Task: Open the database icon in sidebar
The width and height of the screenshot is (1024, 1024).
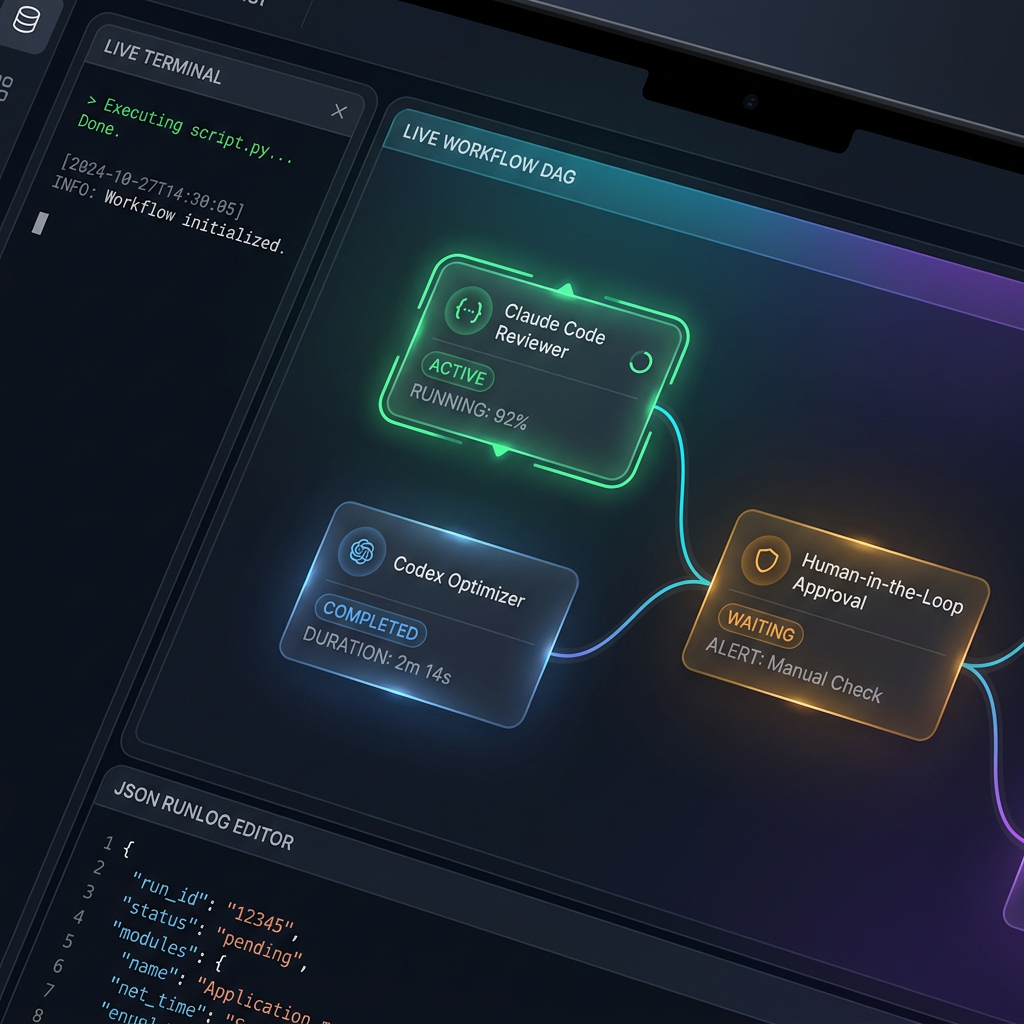Action: point(26,18)
